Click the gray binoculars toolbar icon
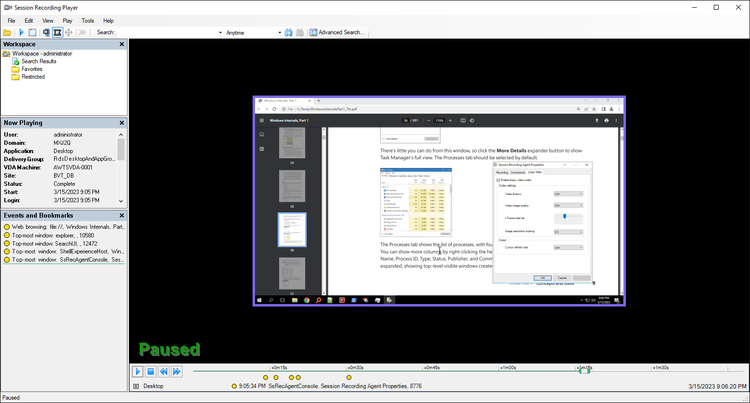This screenshot has width=750, height=403. point(300,33)
